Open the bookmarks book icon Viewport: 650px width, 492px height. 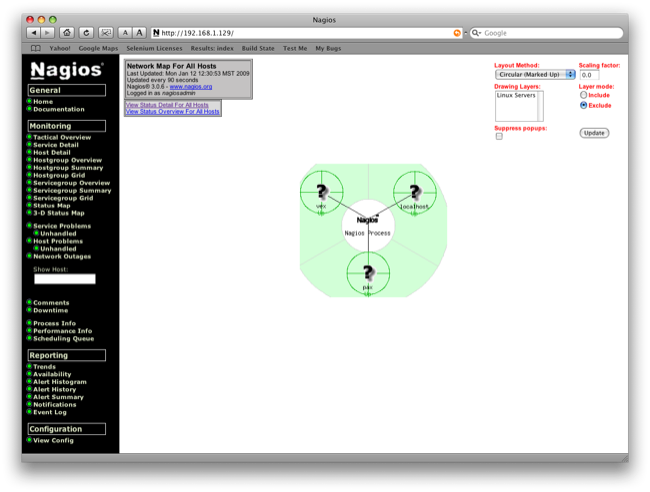(36, 48)
